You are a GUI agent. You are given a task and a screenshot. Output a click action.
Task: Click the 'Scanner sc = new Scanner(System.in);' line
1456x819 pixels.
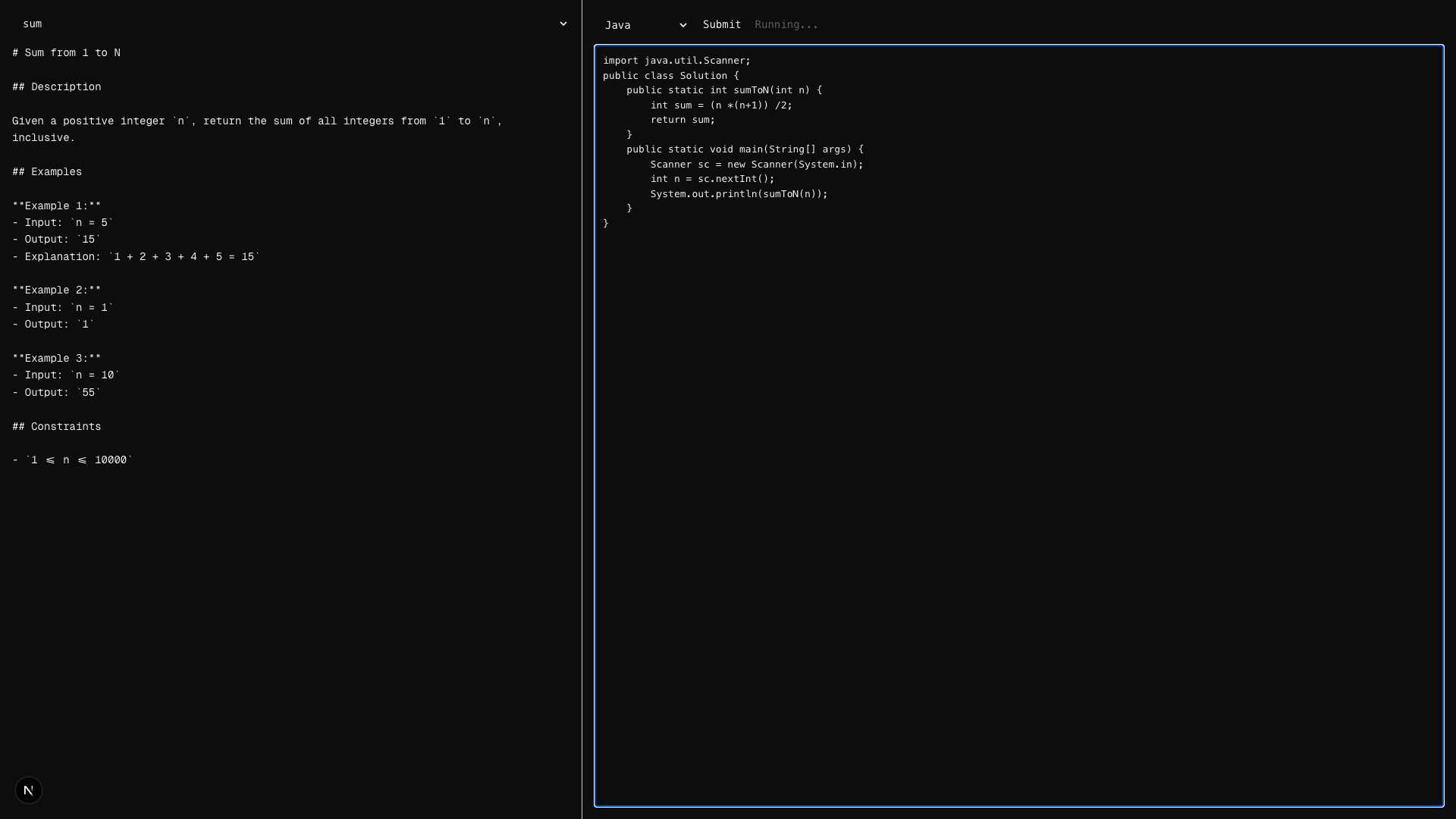[757, 165]
